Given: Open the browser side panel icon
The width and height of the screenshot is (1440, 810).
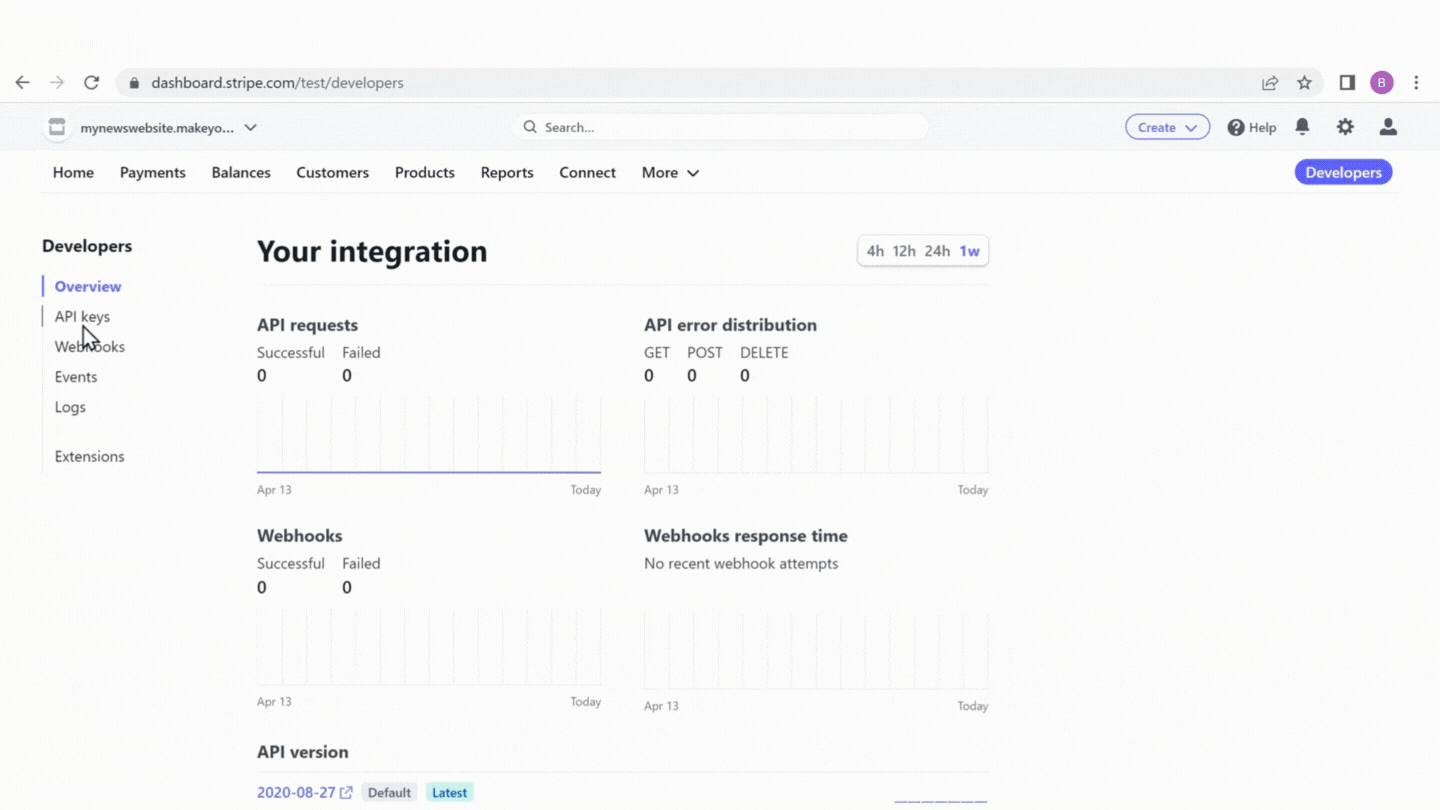Looking at the screenshot, I should 1347,83.
